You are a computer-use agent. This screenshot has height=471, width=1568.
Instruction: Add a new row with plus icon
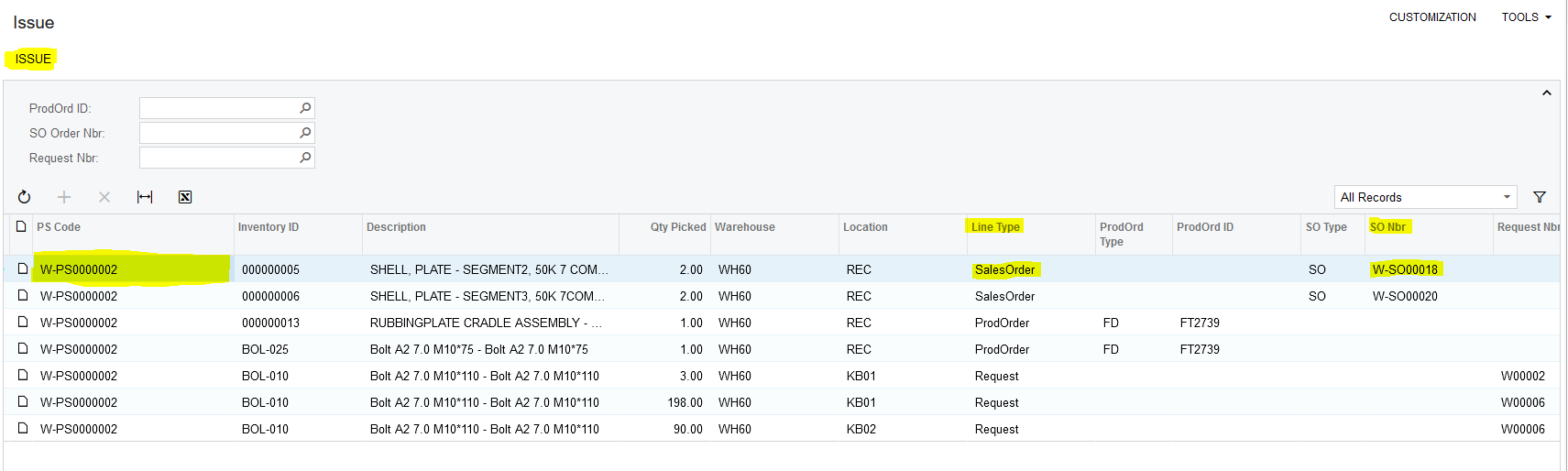point(64,197)
